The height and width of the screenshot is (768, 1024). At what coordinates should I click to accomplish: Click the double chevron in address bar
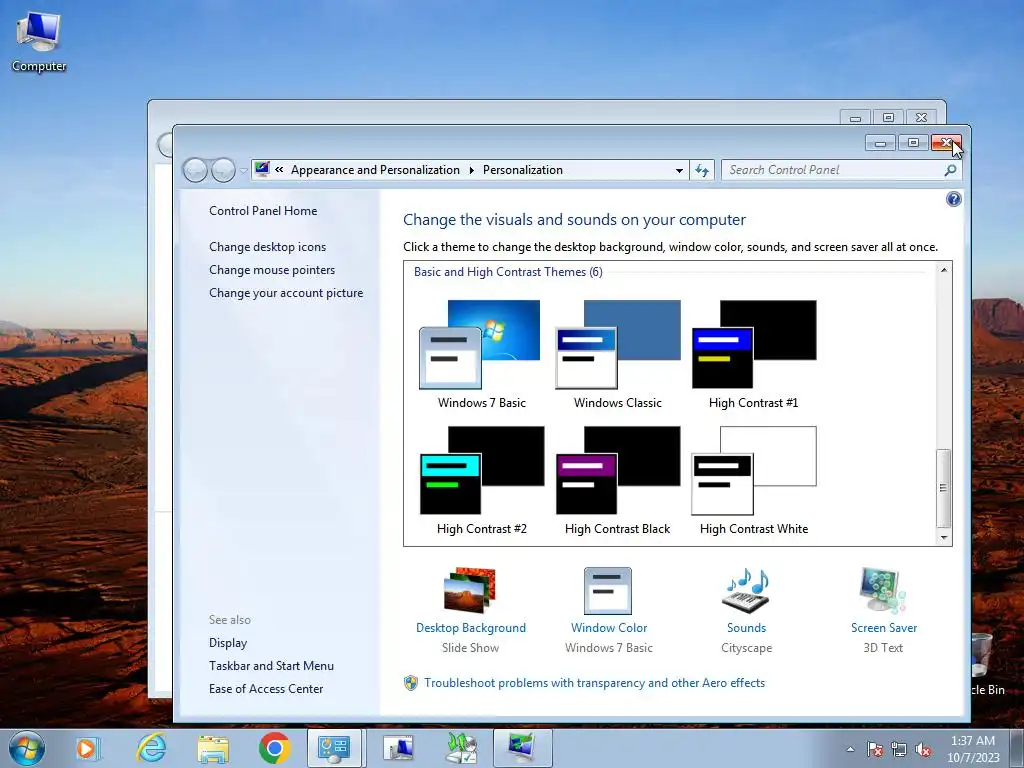point(280,170)
